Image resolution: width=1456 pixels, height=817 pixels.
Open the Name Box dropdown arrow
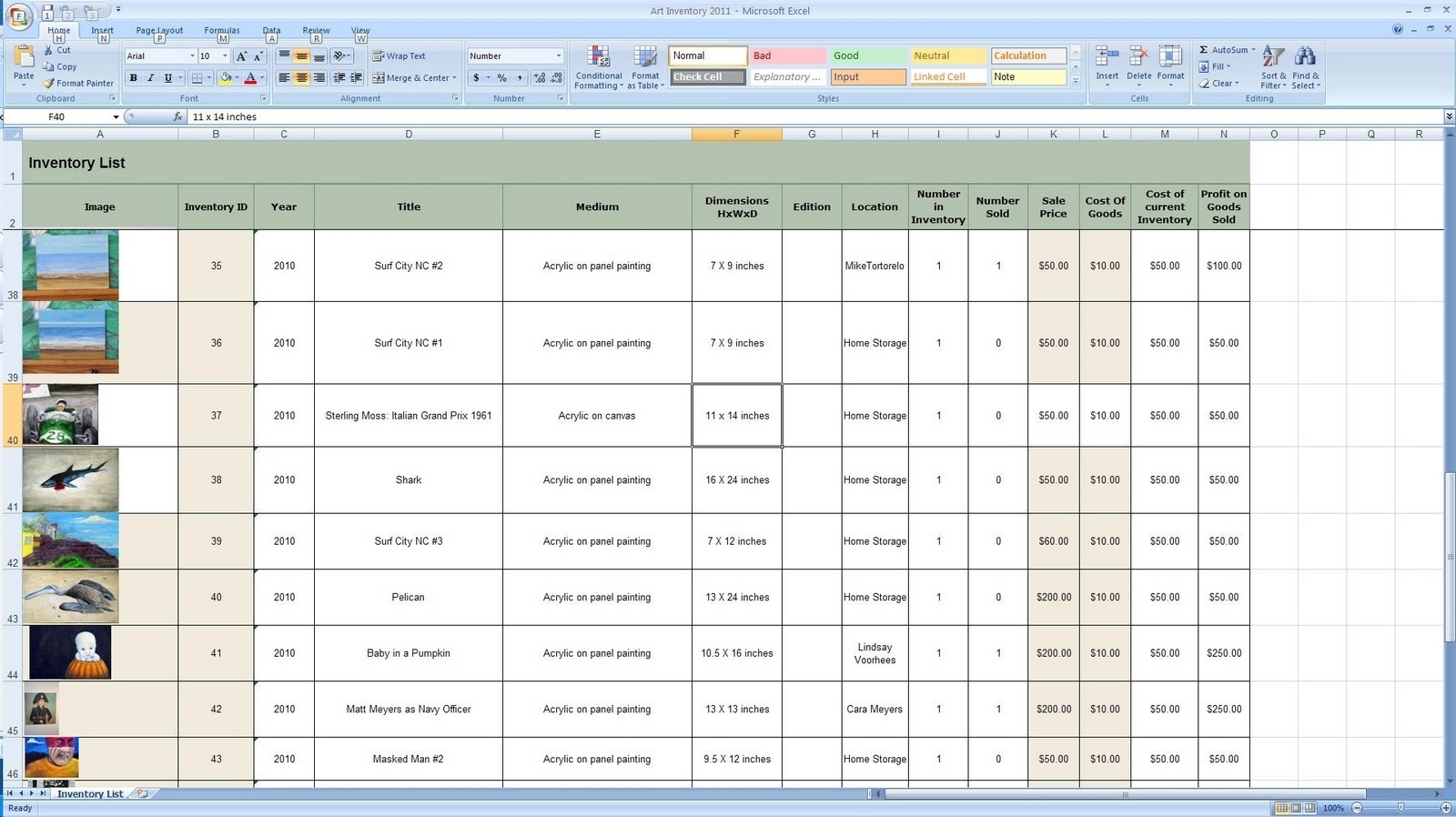116,117
